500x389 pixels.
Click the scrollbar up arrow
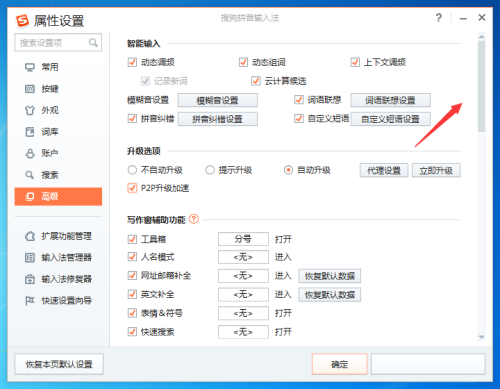click(481, 36)
